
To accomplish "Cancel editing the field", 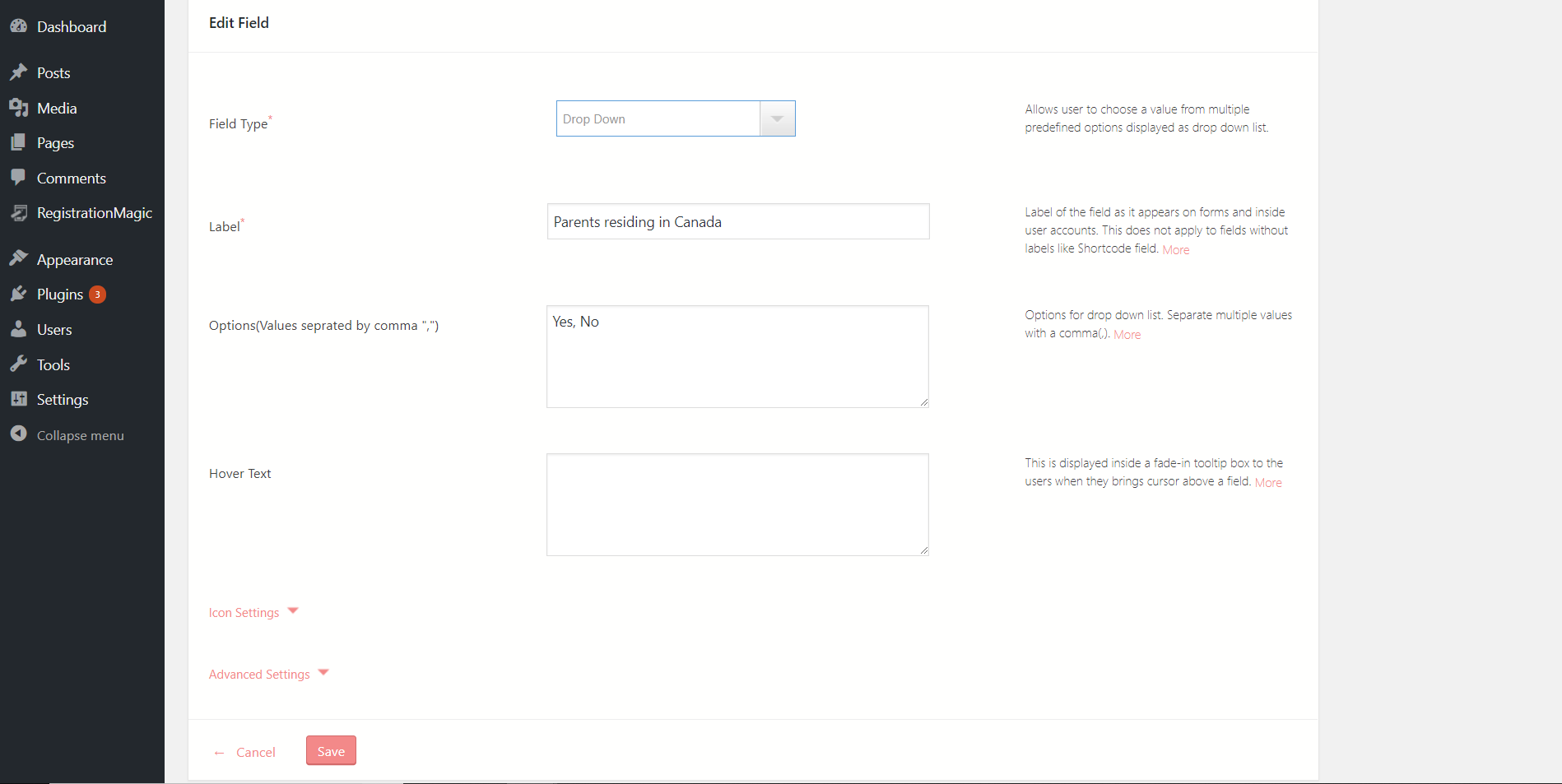I will (256, 751).
